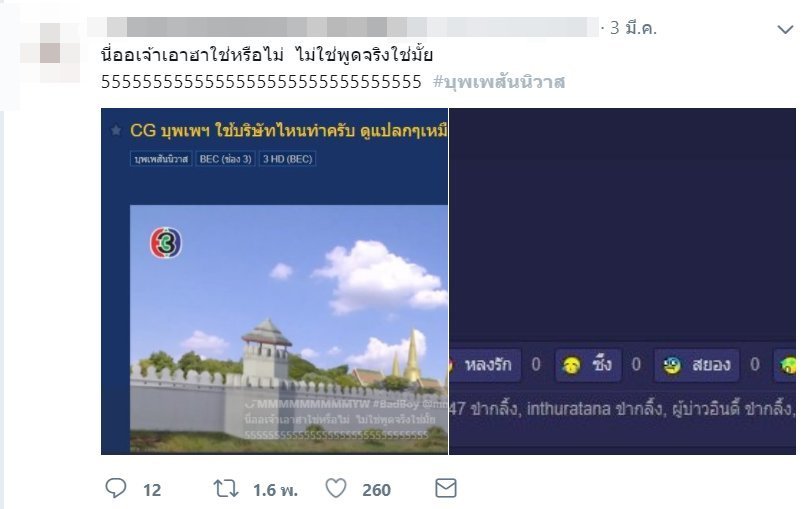Select the บุพเพสันนิวาส tag in the post
Screen dimensions: 807x509
(x=161, y=159)
